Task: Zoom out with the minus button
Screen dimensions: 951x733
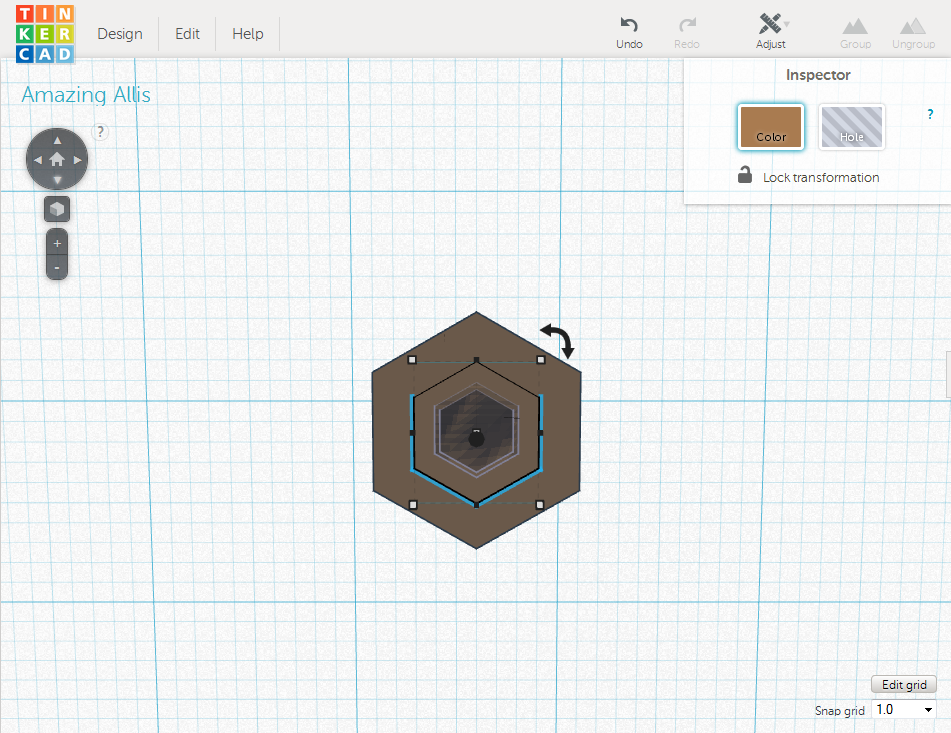Action: tap(57, 267)
